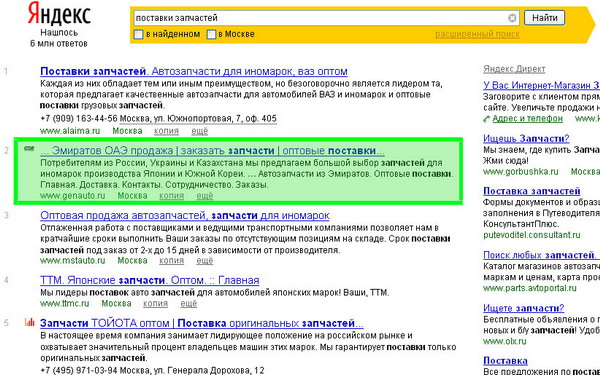Visit www.gorbushka.ru
Viewport: 600px width, 375px height.
[x=520, y=172]
